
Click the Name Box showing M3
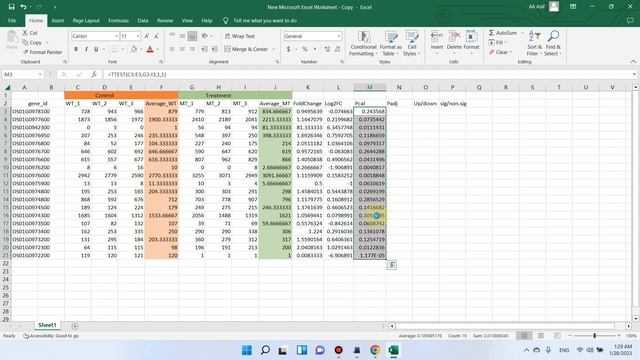[x=23, y=74]
